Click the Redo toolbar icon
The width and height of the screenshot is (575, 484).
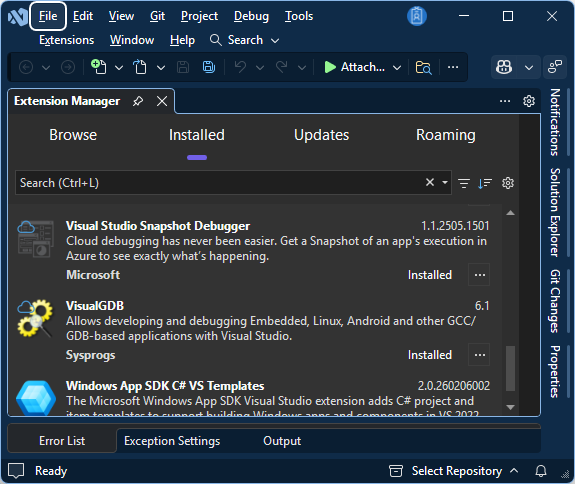[282, 67]
